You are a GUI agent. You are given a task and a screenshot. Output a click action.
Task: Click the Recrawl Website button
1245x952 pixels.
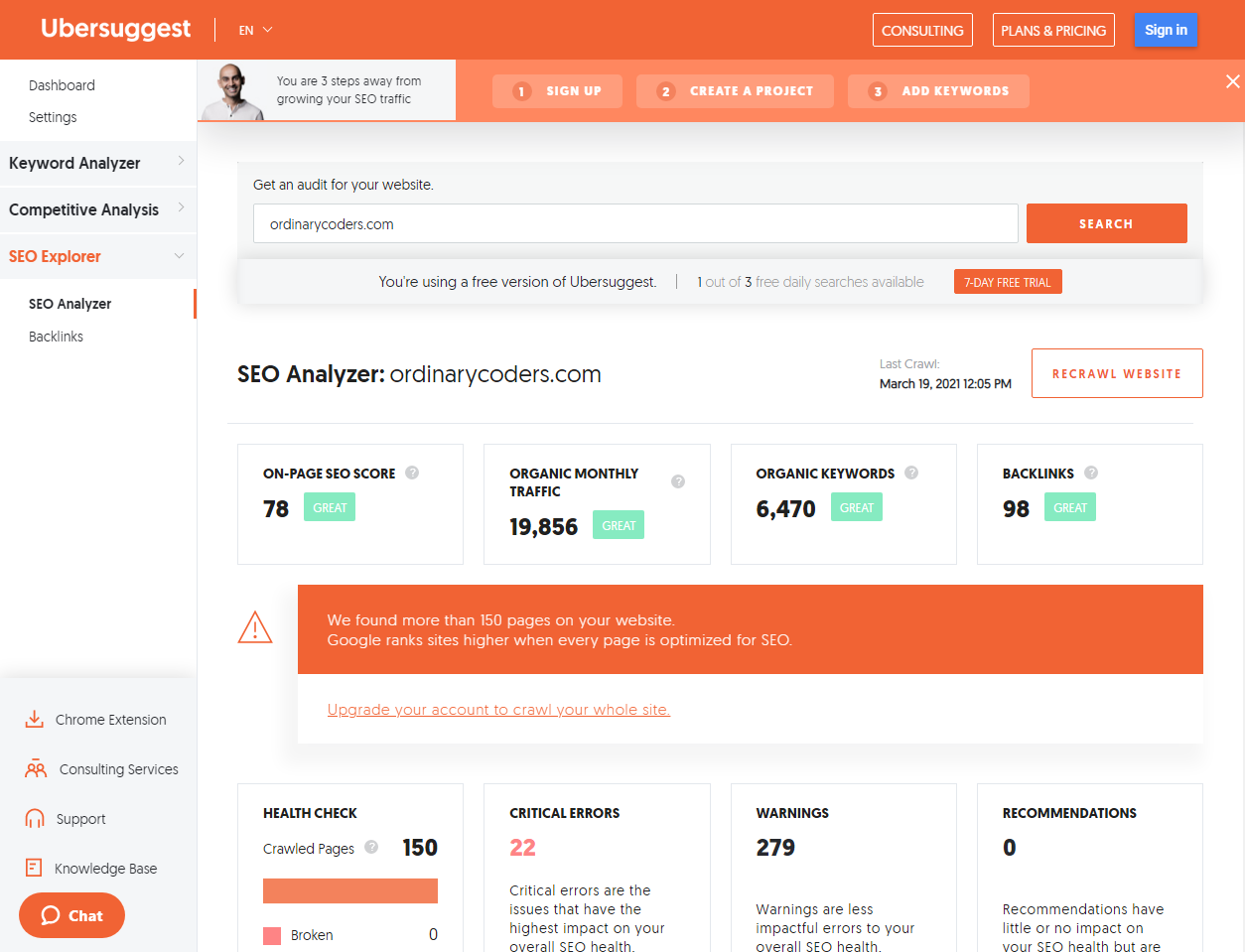point(1117,373)
